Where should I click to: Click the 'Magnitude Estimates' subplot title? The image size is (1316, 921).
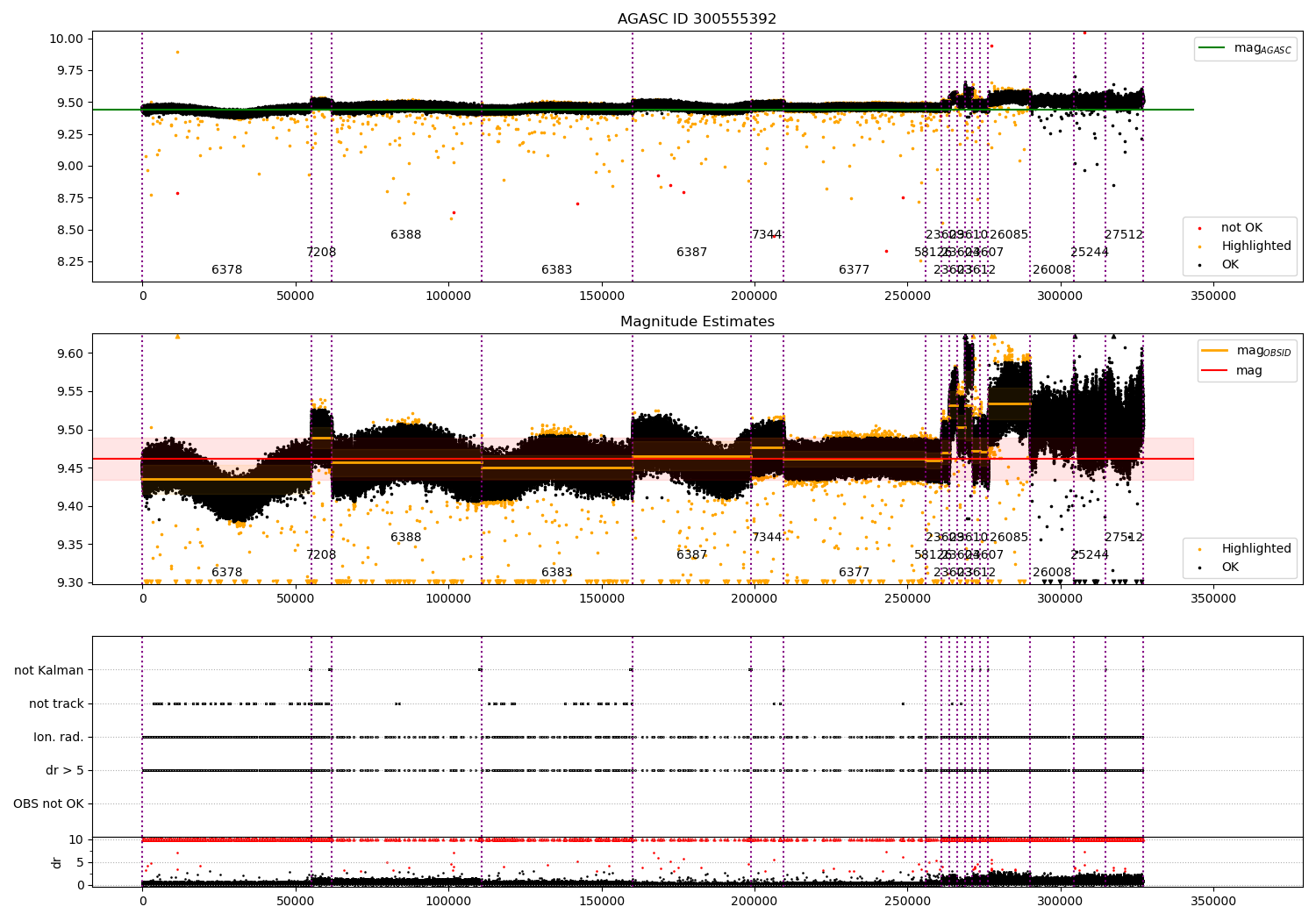(x=697, y=322)
